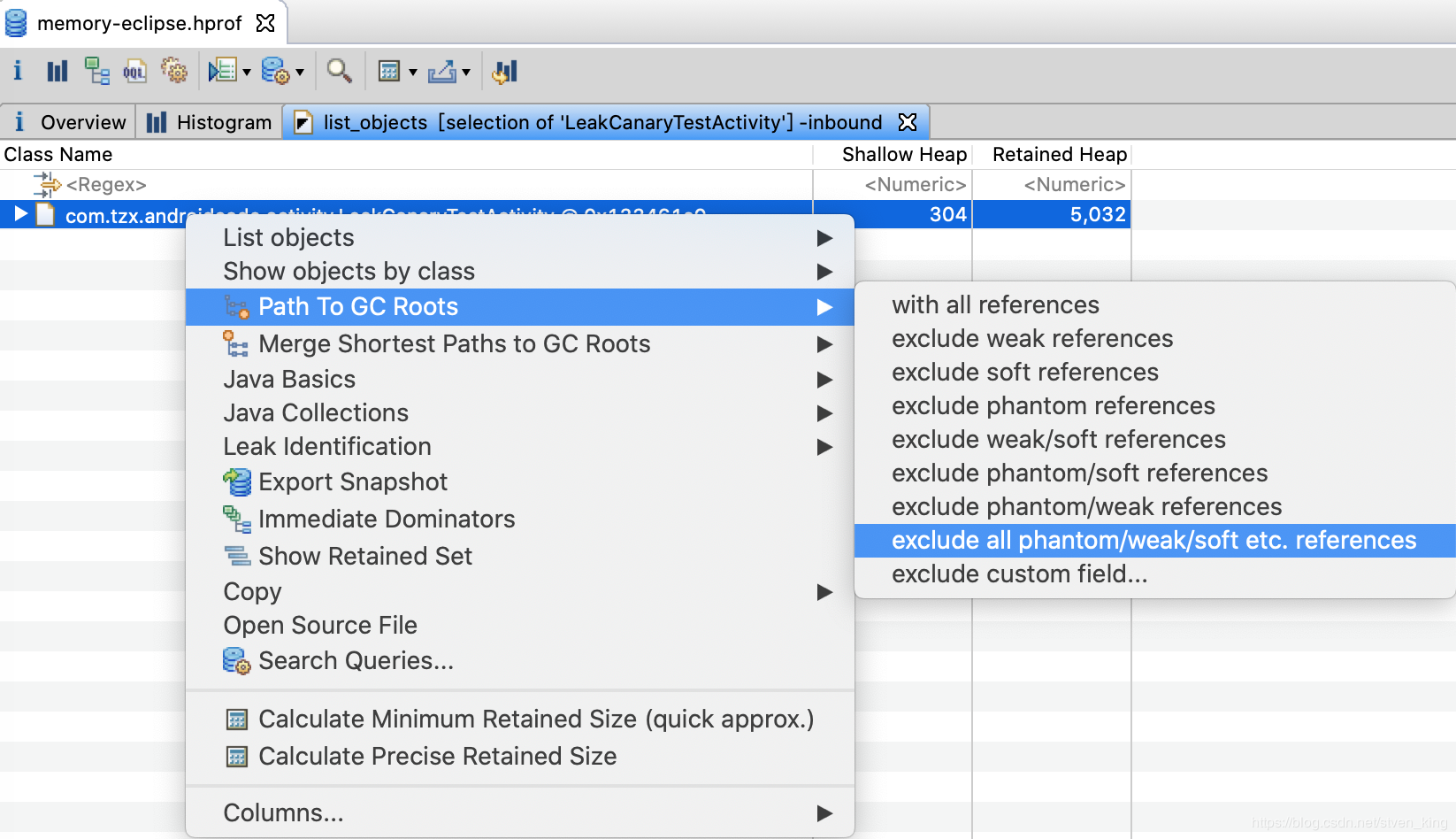This screenshot has height=839, width=1456.
Task: Expand the LeakCanaryTestActivity tree row
Action: (19, 213)
